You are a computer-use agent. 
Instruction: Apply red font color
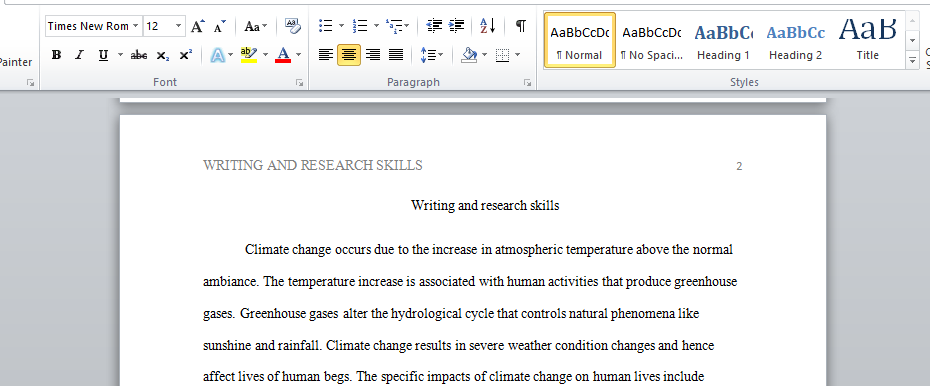click(x=284, y=55)
